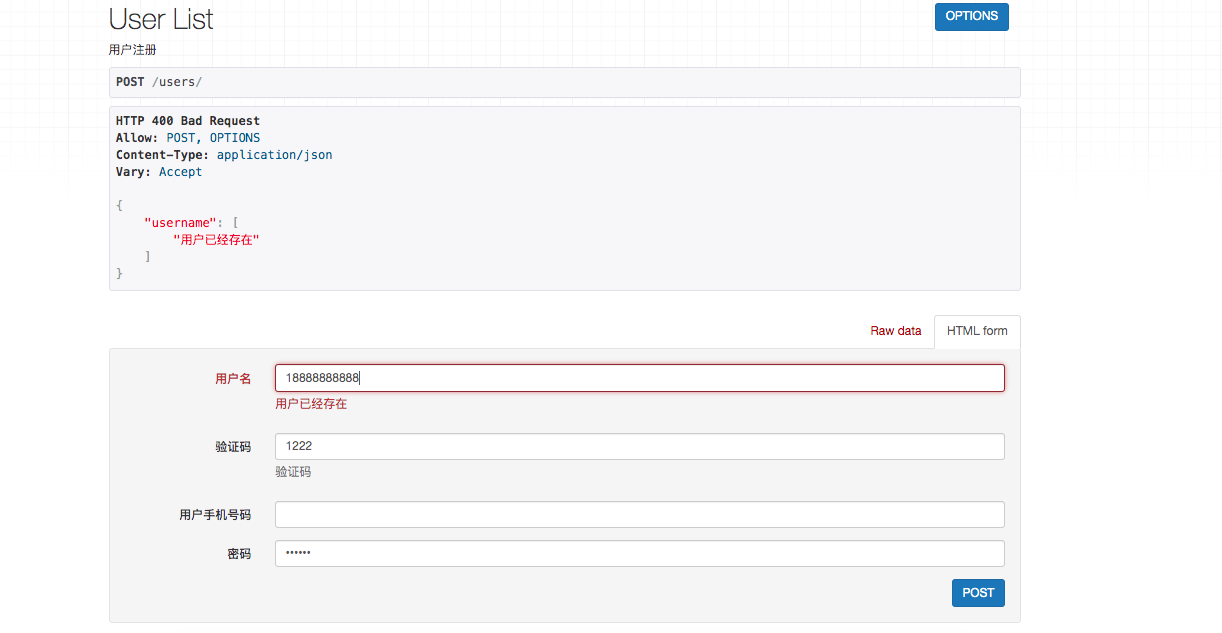Viewport: 1222px width, 633px height.
Task: Click the 验证码 help text below the code field
Action: [293, 472]
